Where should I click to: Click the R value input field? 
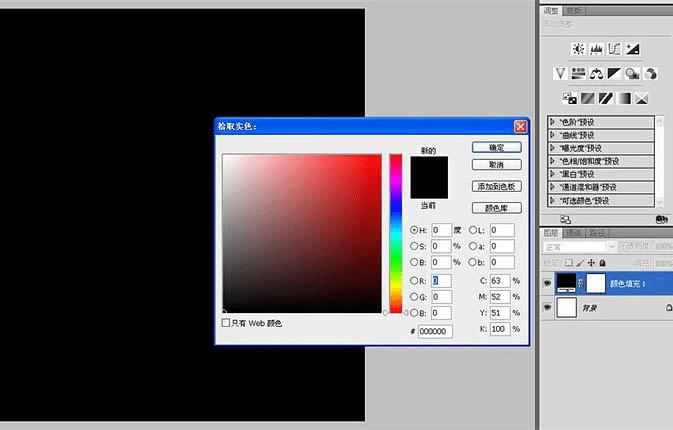pos(441,280)
